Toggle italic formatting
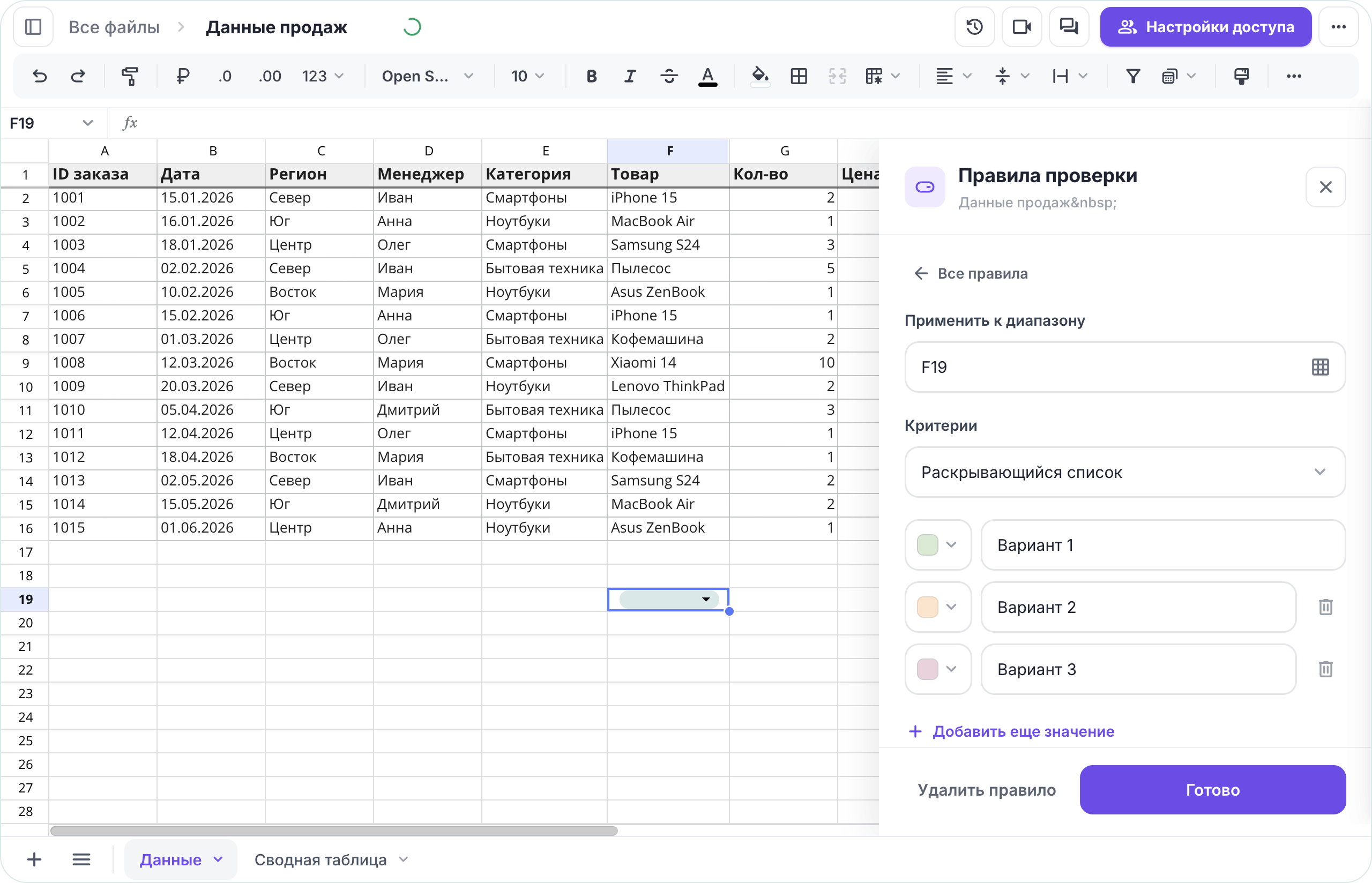This screenshot has height=883, width=1372. [x=630, y=76]
